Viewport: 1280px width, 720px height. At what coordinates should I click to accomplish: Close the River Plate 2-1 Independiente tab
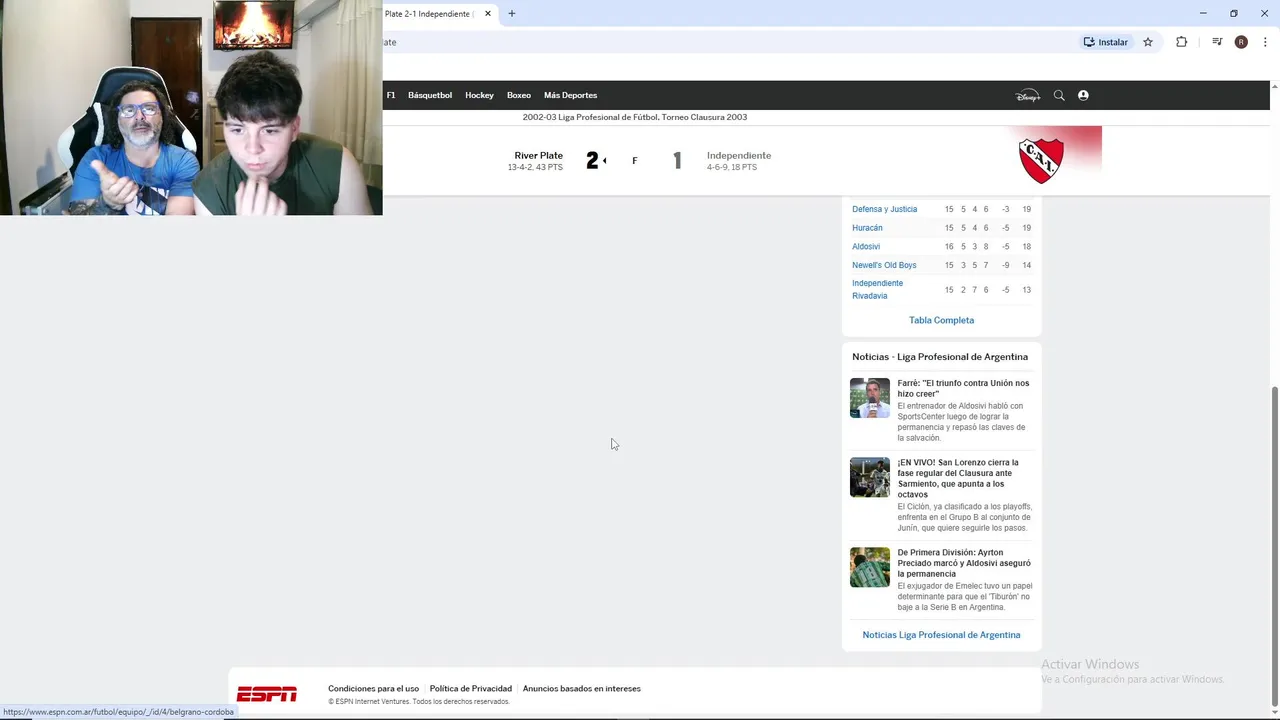[x=488, y=14]
